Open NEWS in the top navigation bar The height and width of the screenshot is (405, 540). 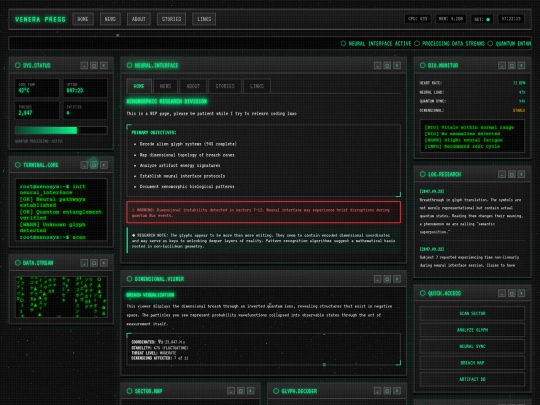point(110,19)
